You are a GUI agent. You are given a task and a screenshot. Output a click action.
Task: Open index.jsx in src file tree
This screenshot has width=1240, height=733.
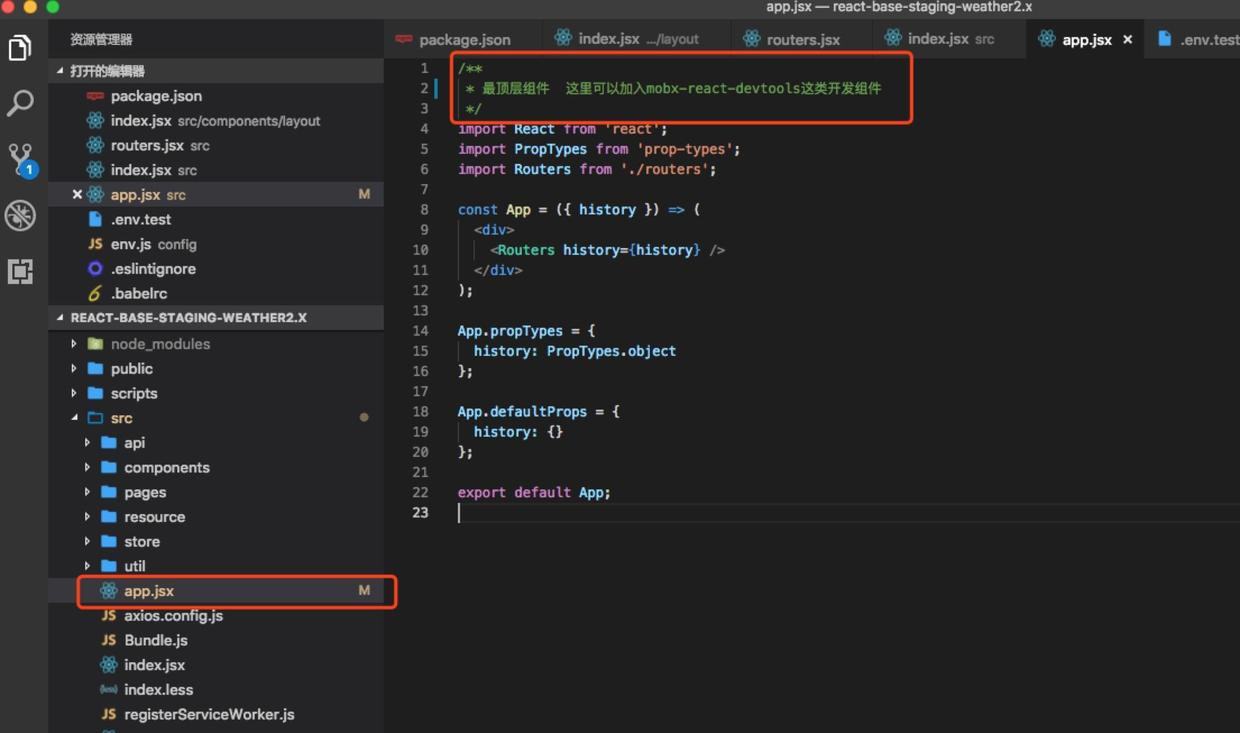click(x=216, y=665)
